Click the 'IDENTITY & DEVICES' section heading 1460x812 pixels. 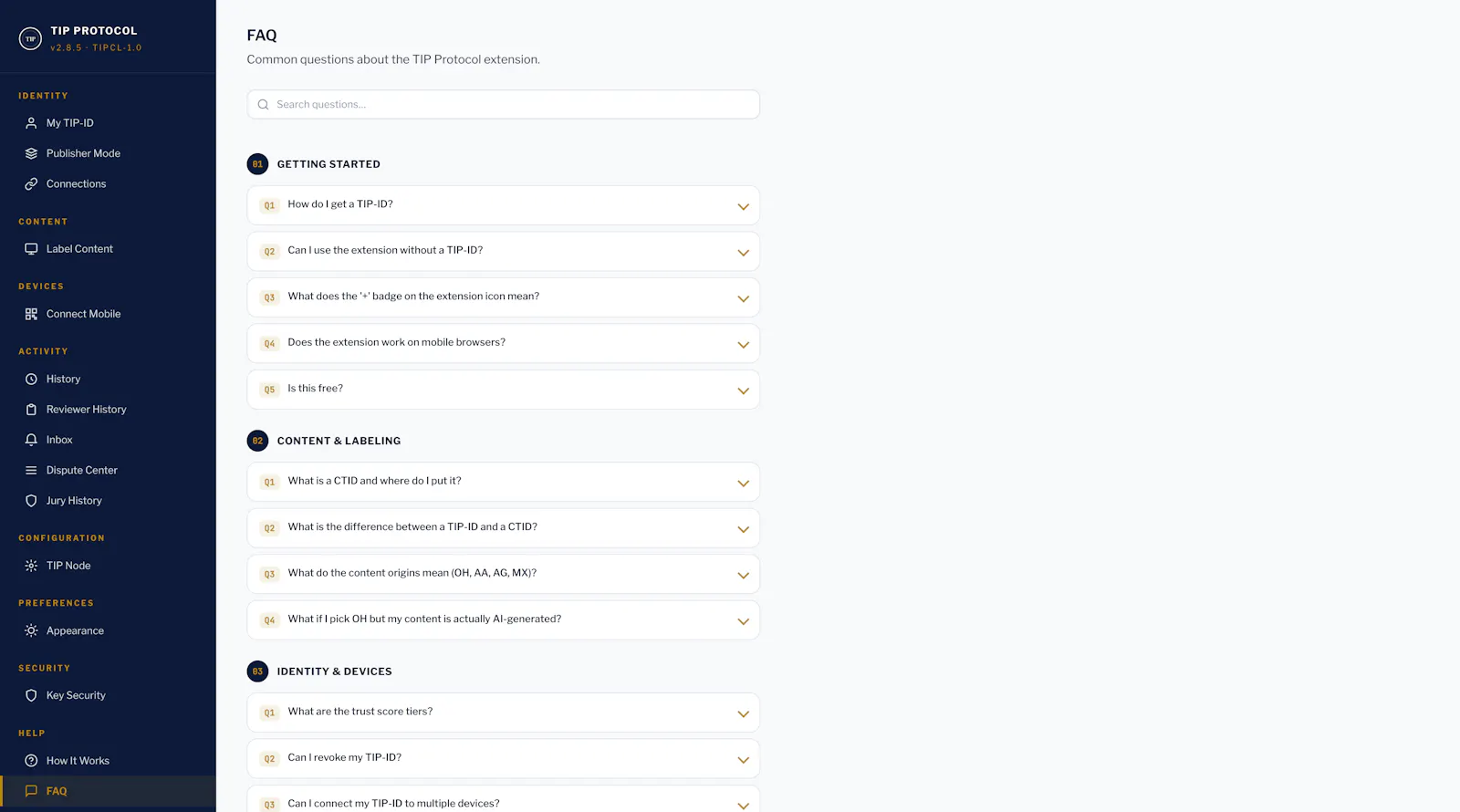[334, 671]
